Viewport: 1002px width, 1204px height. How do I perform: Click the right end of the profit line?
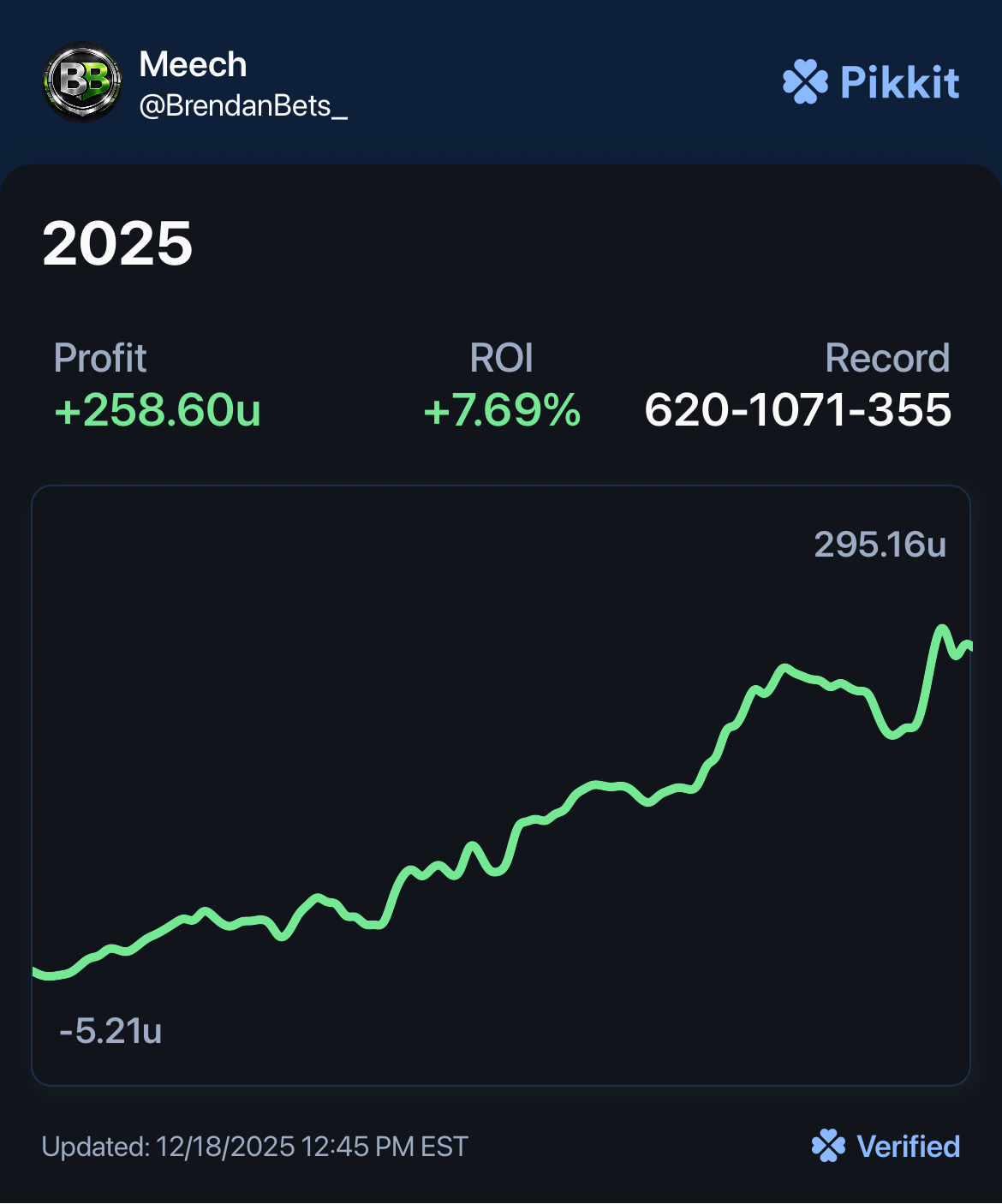(969, 646)
